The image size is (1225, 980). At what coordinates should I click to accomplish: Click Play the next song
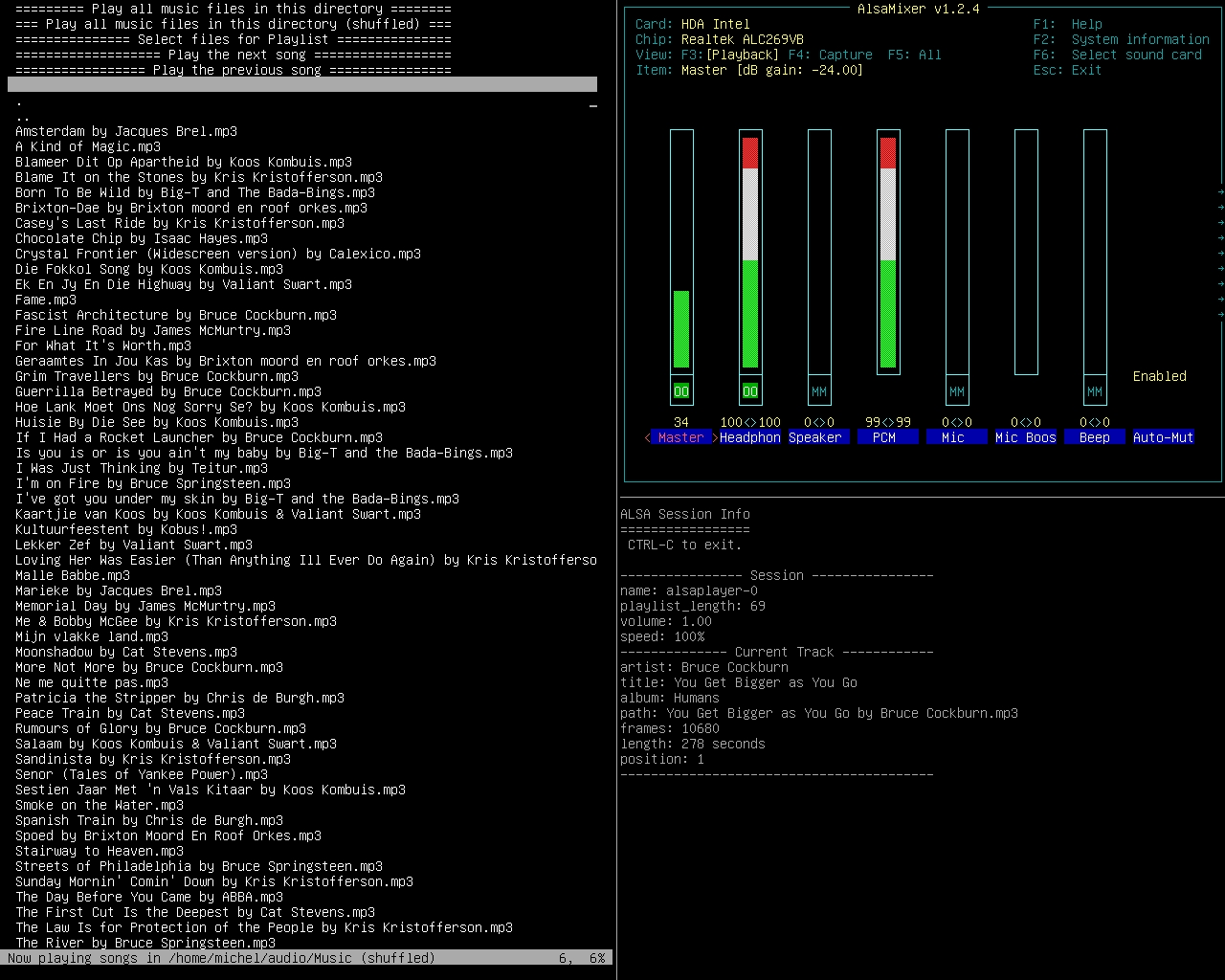coord(234,55)
